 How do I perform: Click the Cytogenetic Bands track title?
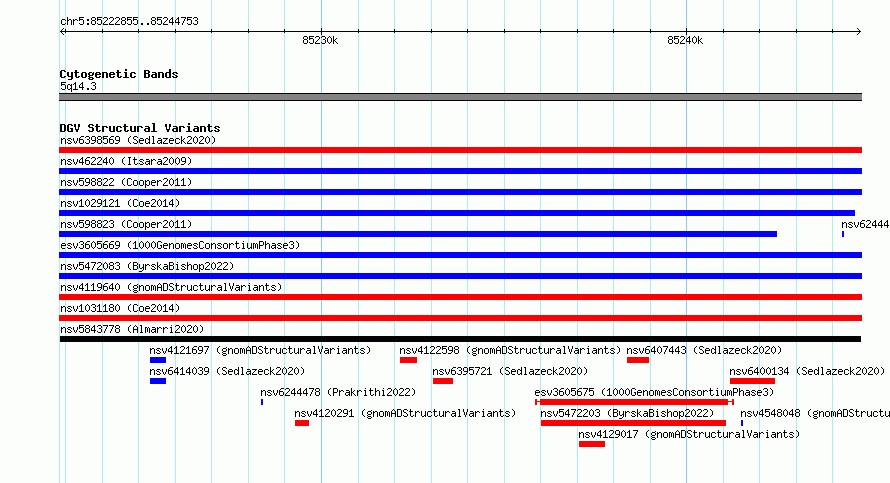(x=119, y=74)
